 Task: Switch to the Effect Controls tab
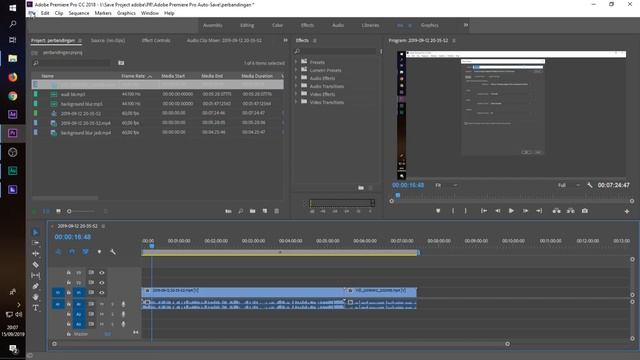tap(156, 40)
